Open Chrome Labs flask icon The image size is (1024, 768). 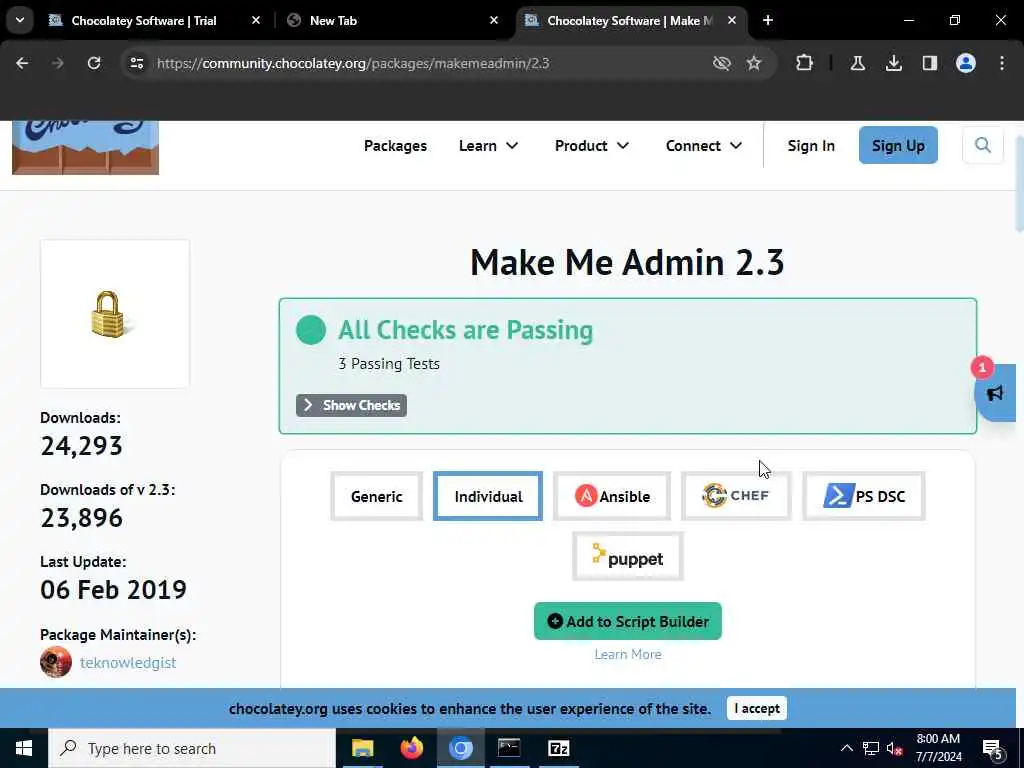point(857,63)
